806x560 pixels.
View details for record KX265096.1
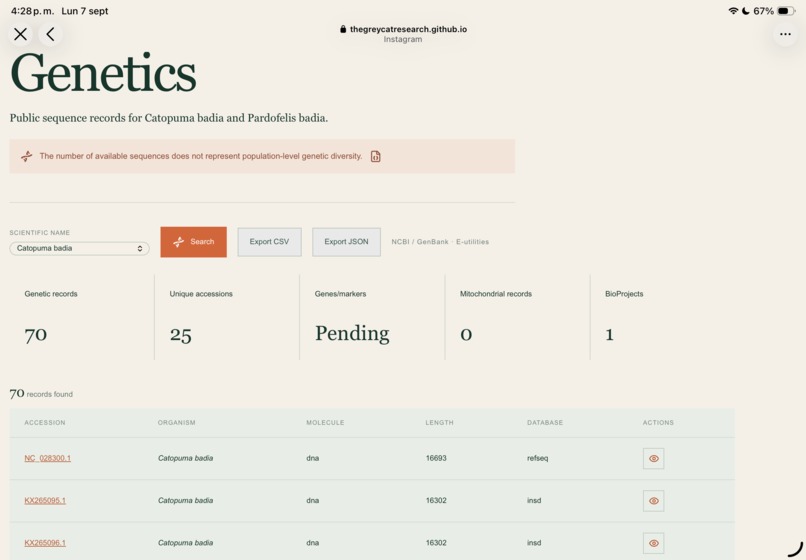click(653, 543)
